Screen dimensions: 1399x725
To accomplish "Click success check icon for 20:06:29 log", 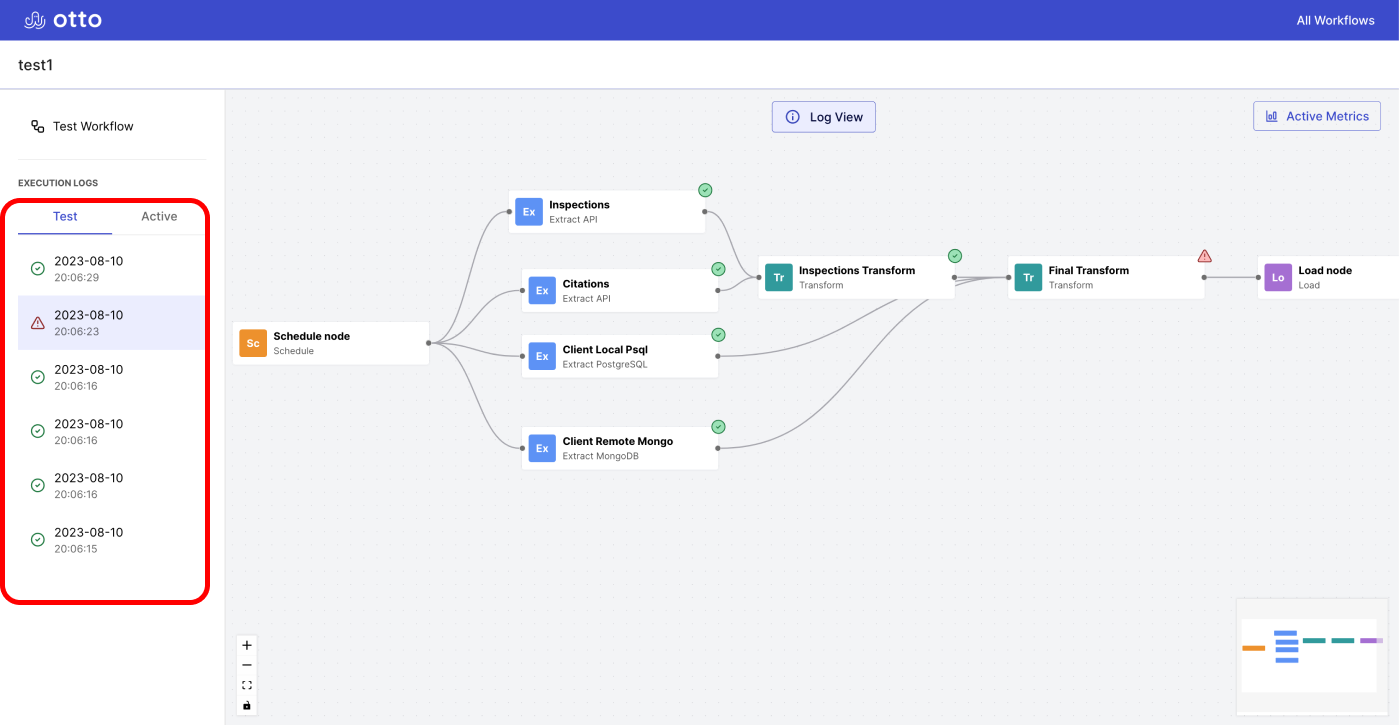I will pos(38,268).
